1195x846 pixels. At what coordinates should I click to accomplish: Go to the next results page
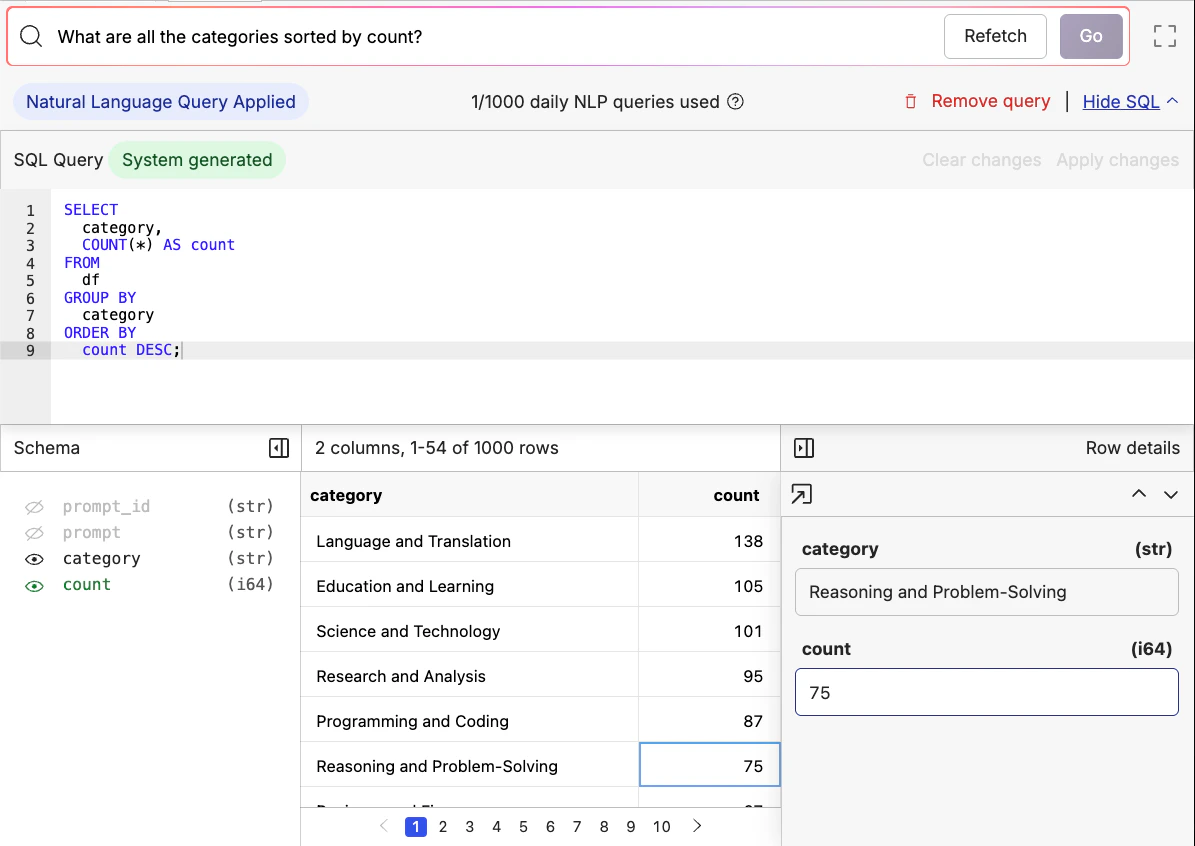pos(696,826)
